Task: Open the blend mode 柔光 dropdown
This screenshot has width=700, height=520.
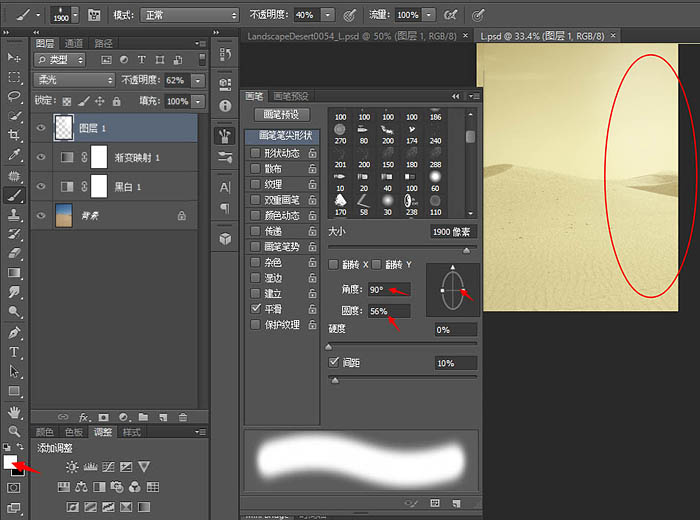Action: 72,80
